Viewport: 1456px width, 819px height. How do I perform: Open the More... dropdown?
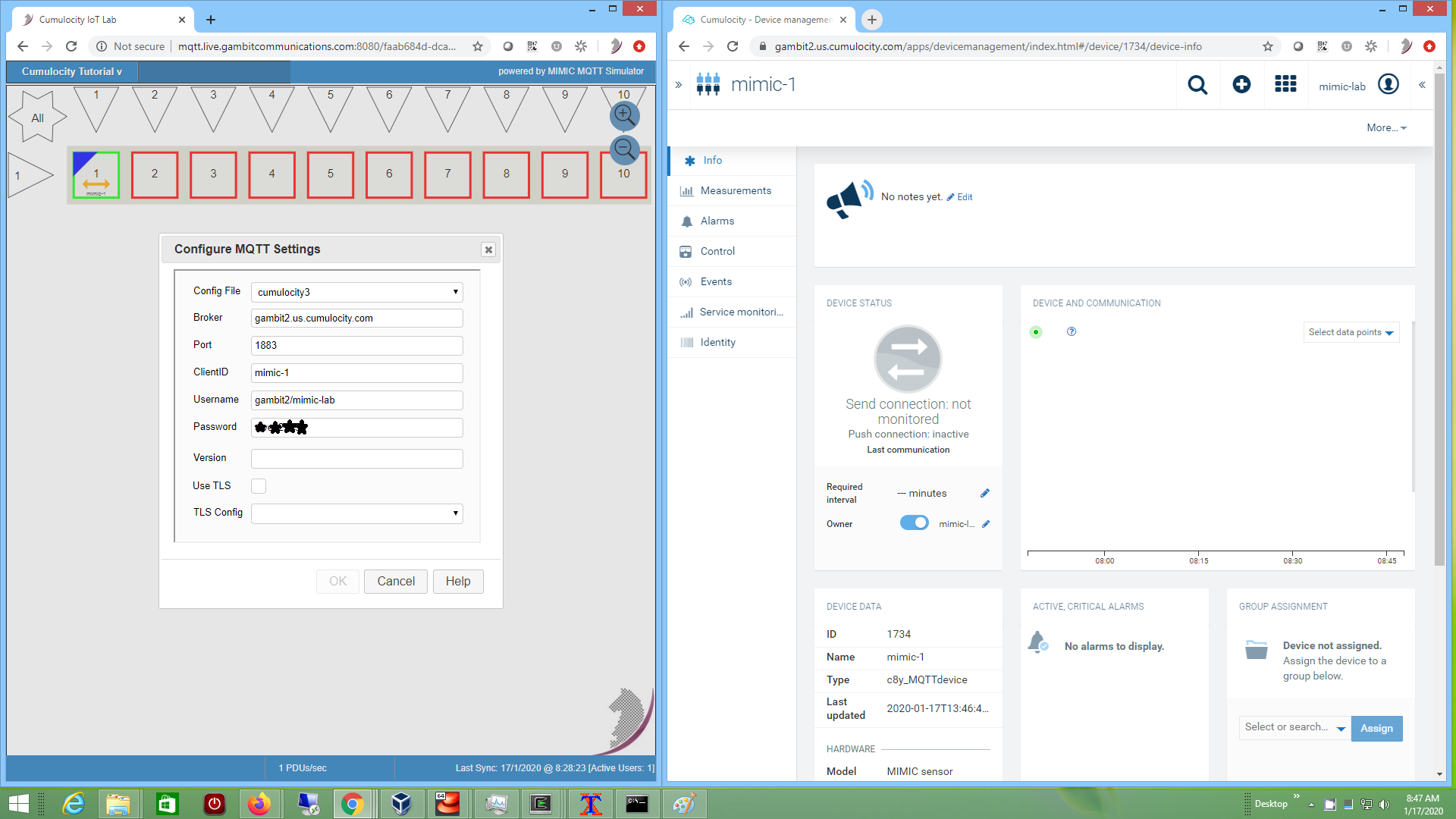[x=1386, y=128]
